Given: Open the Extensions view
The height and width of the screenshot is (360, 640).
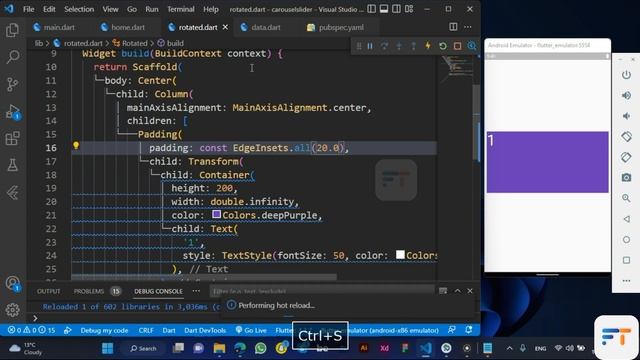Looking at the screenshot, I should pyautogui.click(x=13, y=138).
